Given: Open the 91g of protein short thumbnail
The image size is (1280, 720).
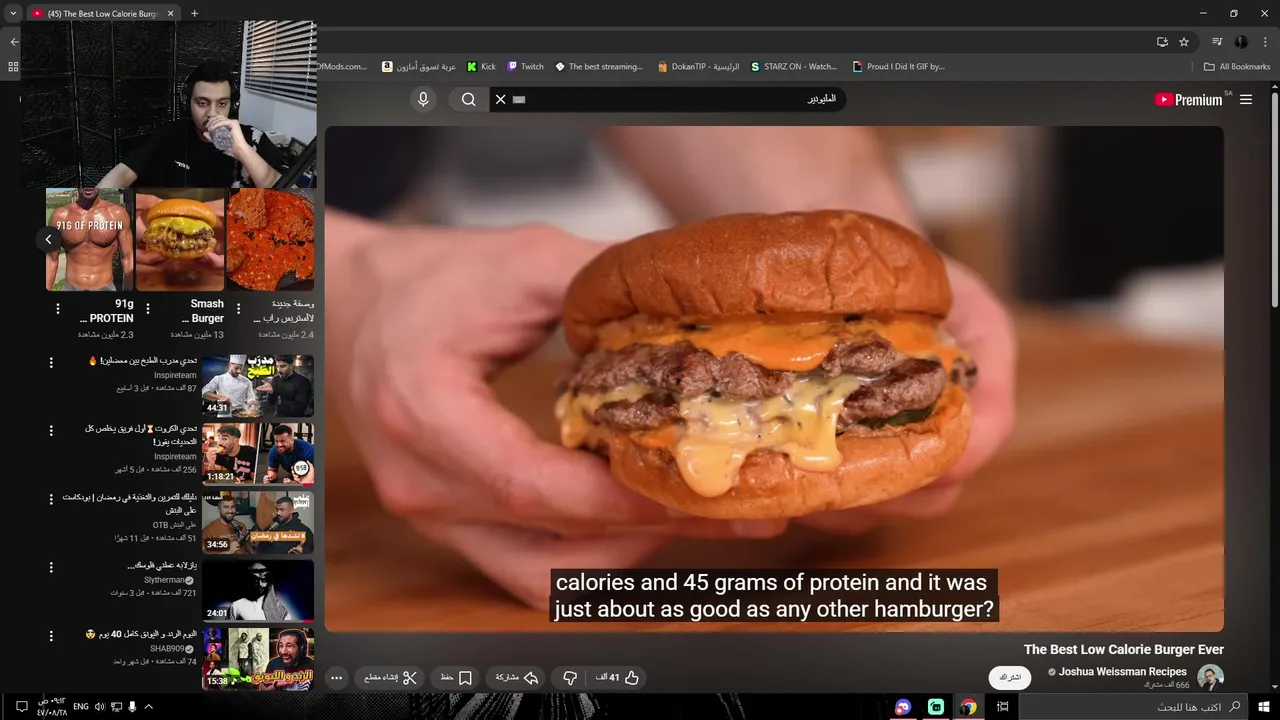Looking at the screenshot, I should click(90, 240).
